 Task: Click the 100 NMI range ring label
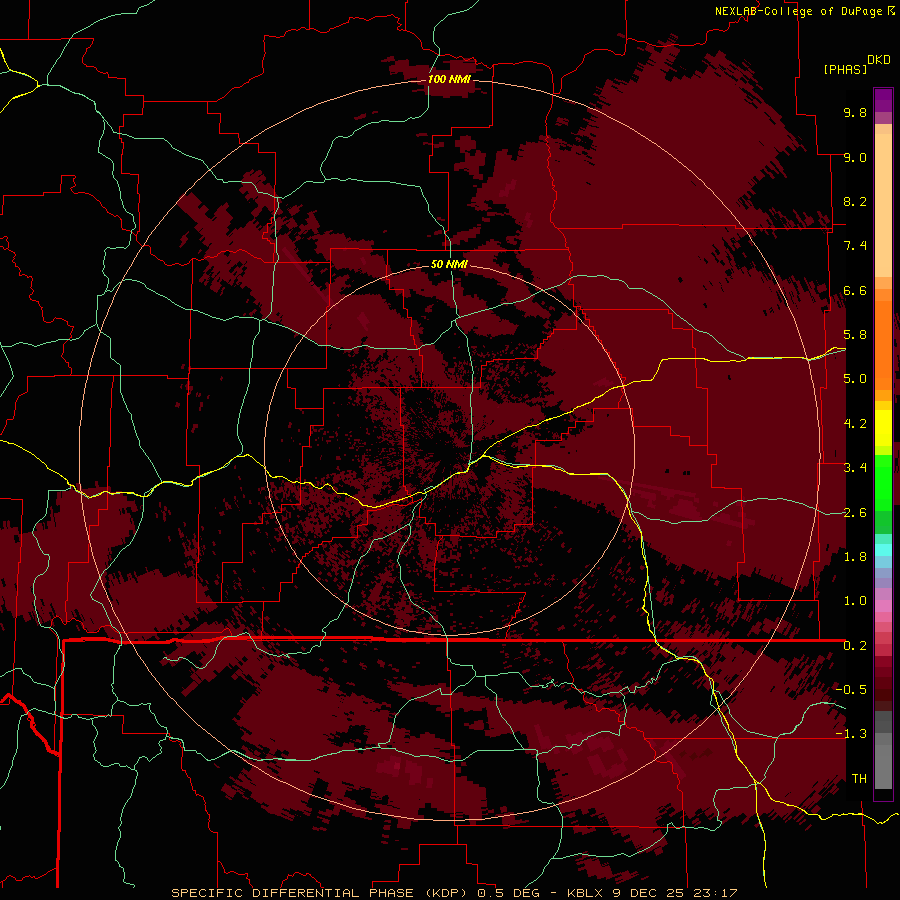(449, 79)
